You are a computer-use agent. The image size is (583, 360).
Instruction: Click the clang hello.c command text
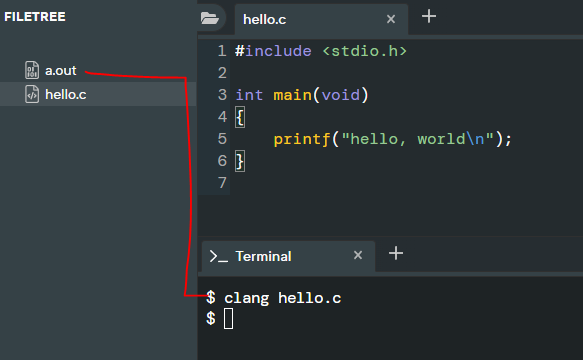[x=283, y=298]
